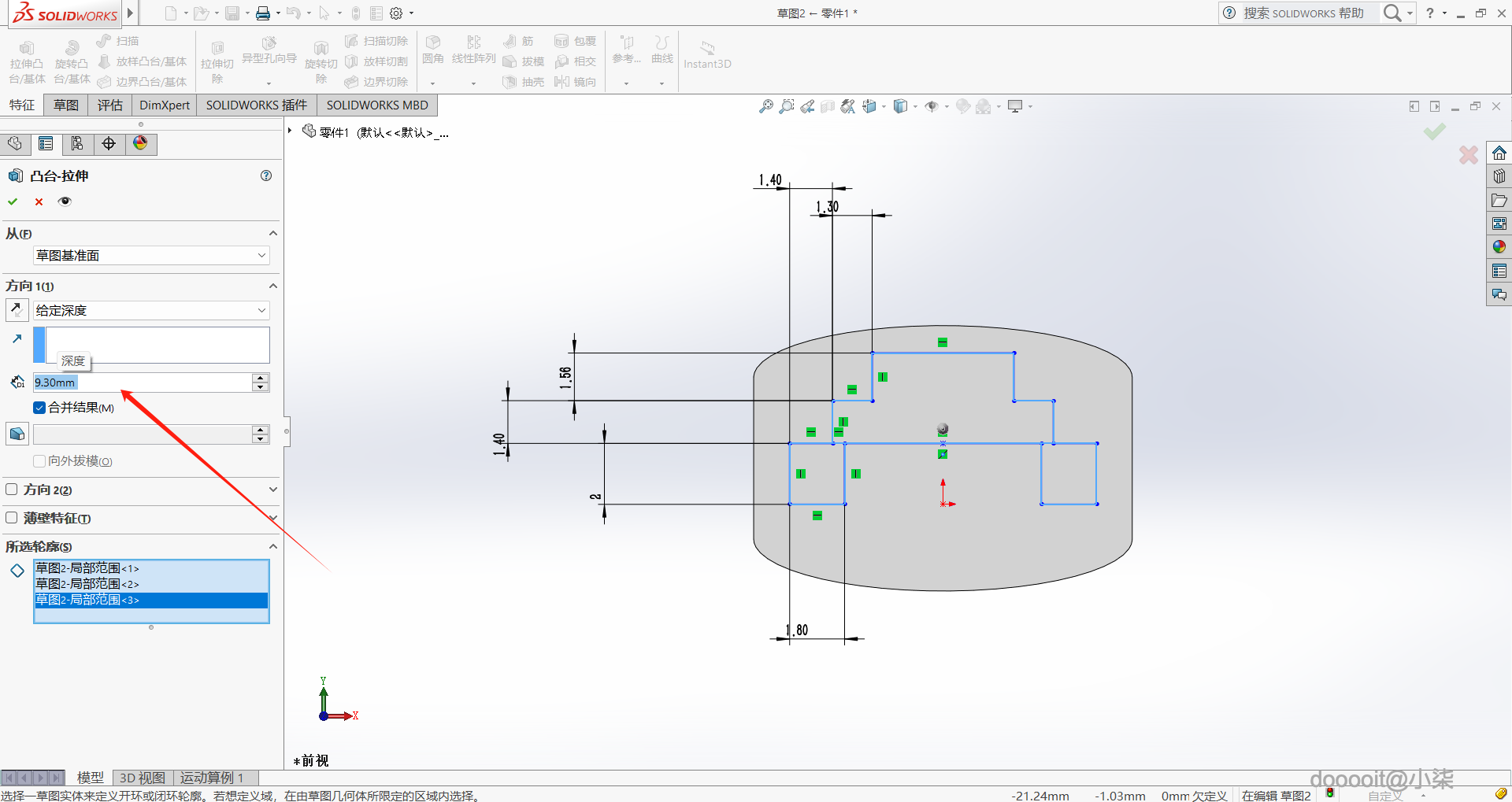Open the Appearances color ball task pane icon
The height and width of the screenshot is (802, 1512).
pyautogui.click(x=1499, y=247)
